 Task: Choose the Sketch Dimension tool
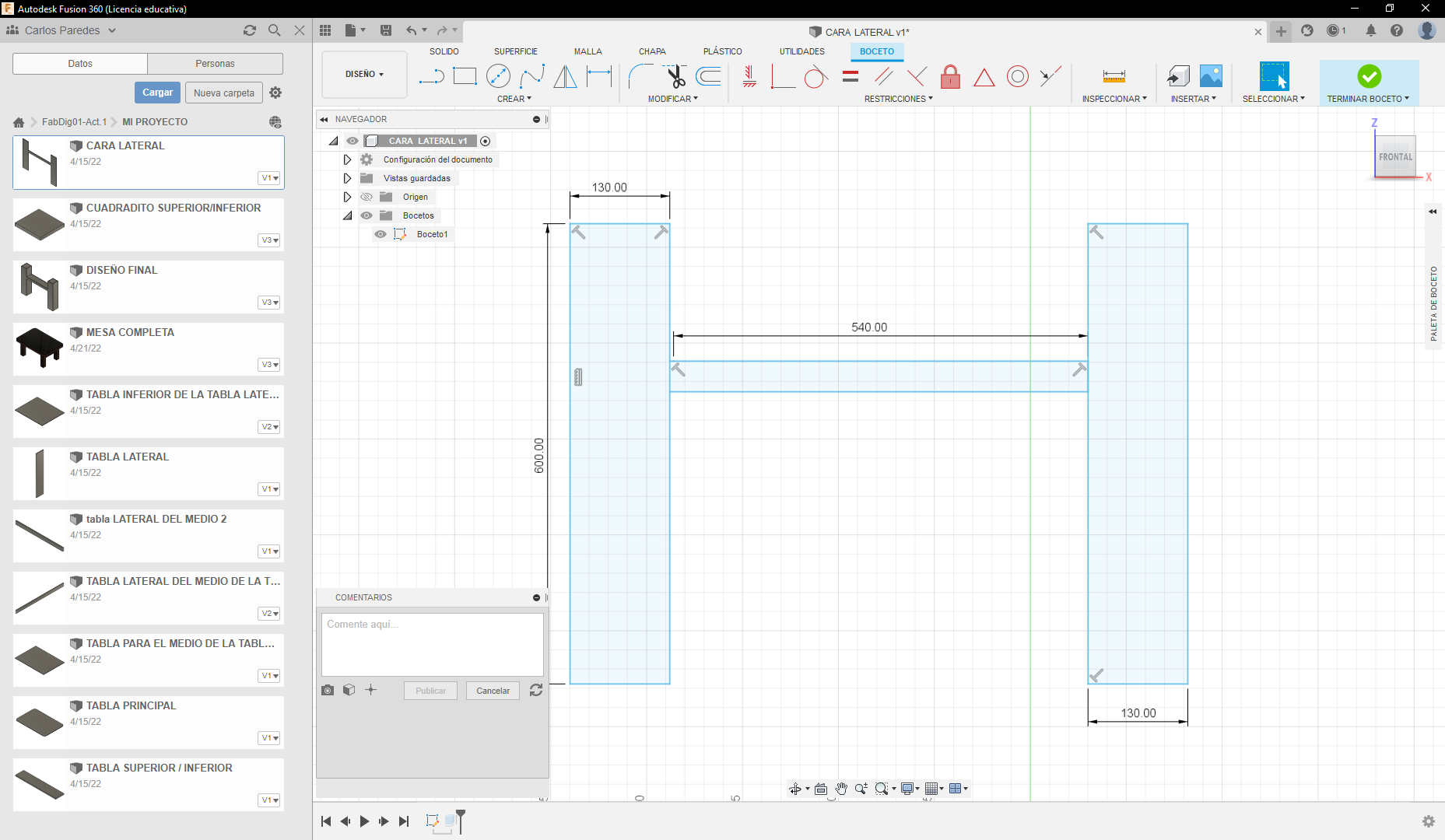click(x=599, y=76)
